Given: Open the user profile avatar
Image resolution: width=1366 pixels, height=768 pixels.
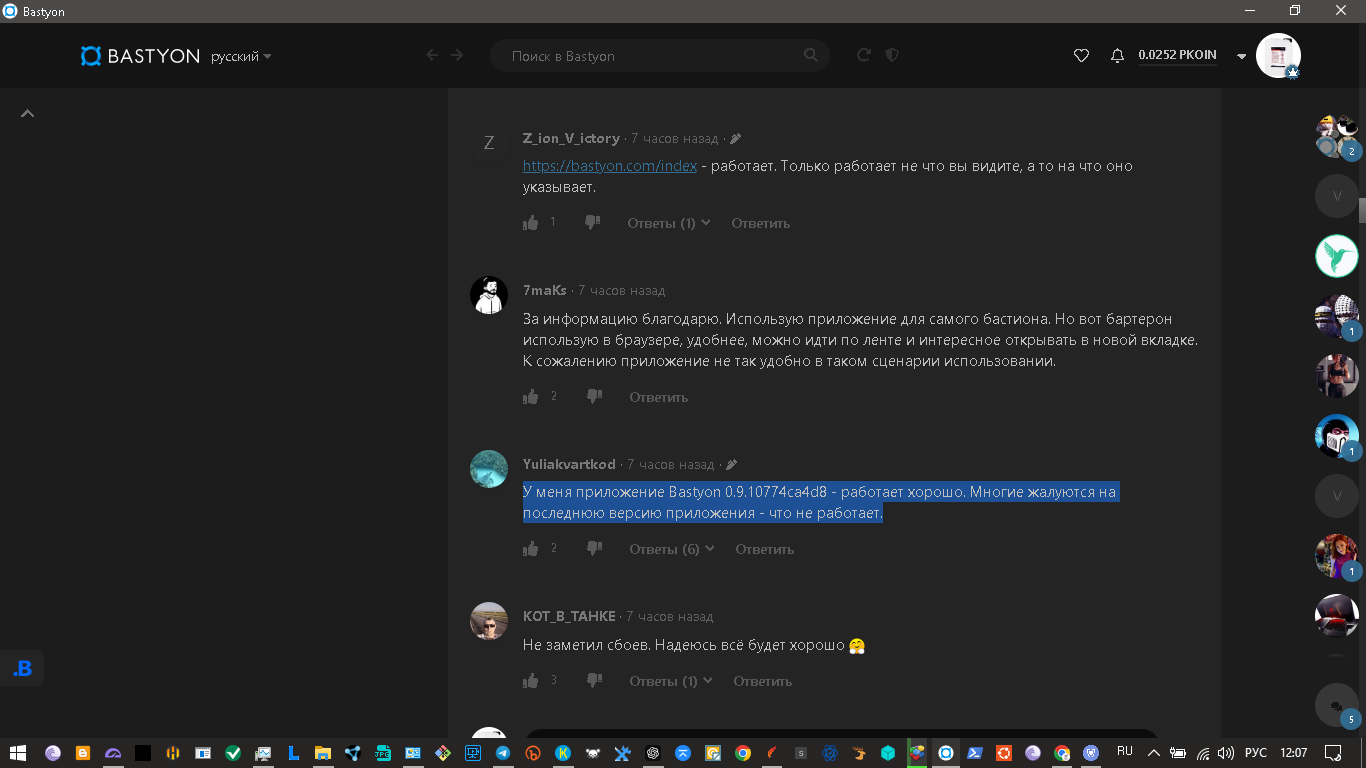Looking at the screenshot, I should coord(1278,56).
